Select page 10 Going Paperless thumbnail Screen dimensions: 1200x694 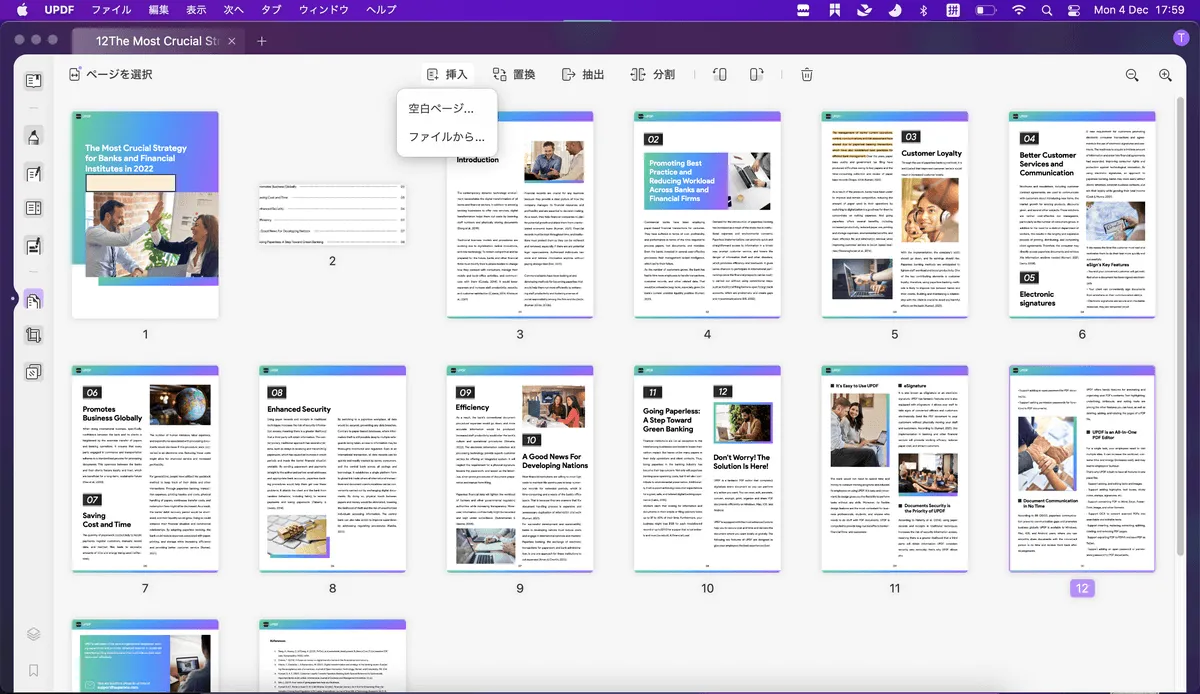pyautogui.click(x=707, y=469)
